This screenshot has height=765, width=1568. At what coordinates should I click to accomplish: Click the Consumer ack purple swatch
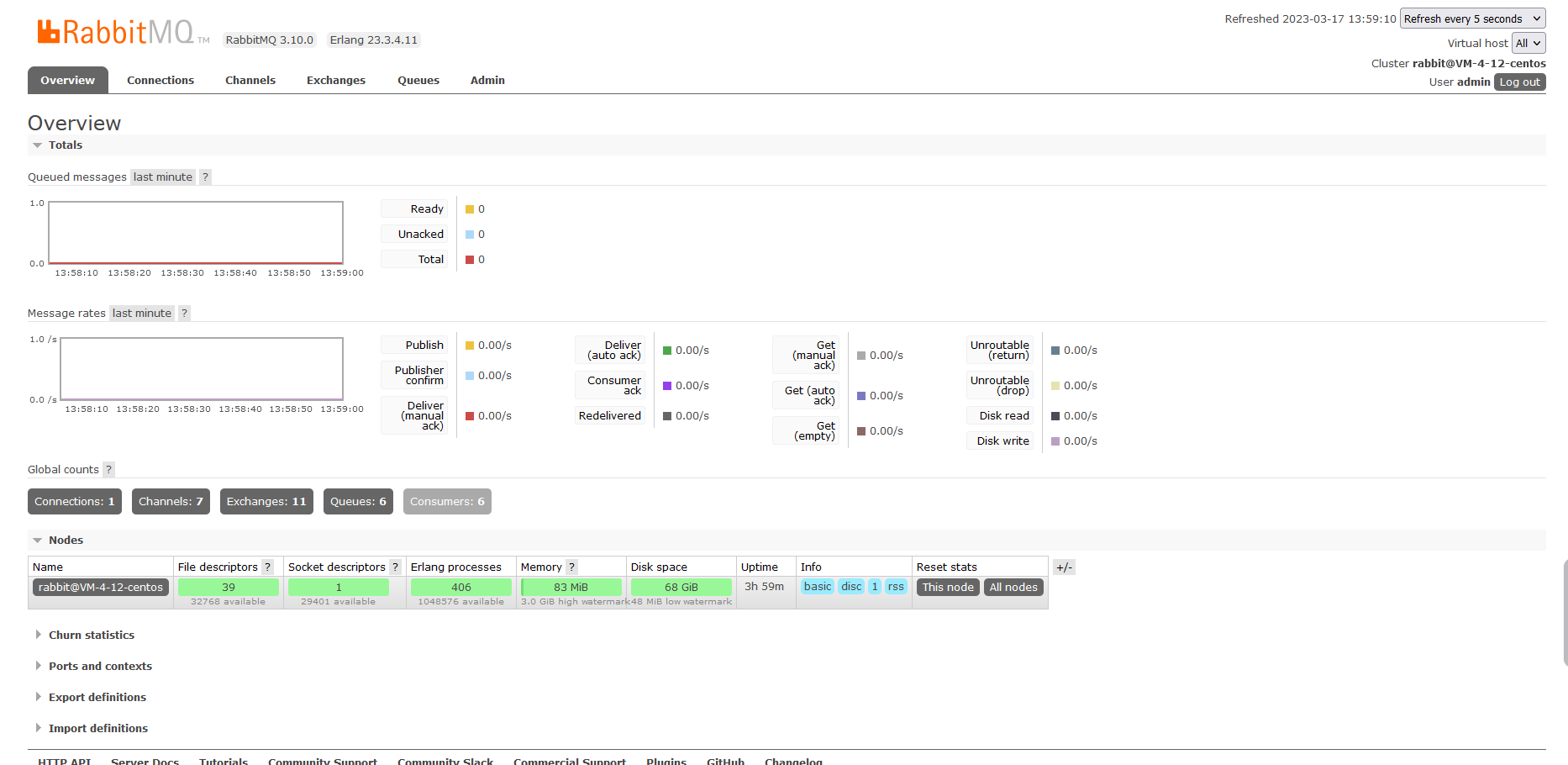point(667,385)
